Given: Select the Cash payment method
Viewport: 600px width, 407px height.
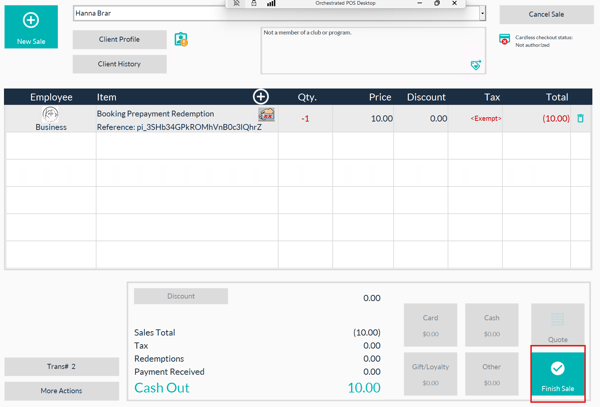Looking at the screenshot, I should coord(491,325).
